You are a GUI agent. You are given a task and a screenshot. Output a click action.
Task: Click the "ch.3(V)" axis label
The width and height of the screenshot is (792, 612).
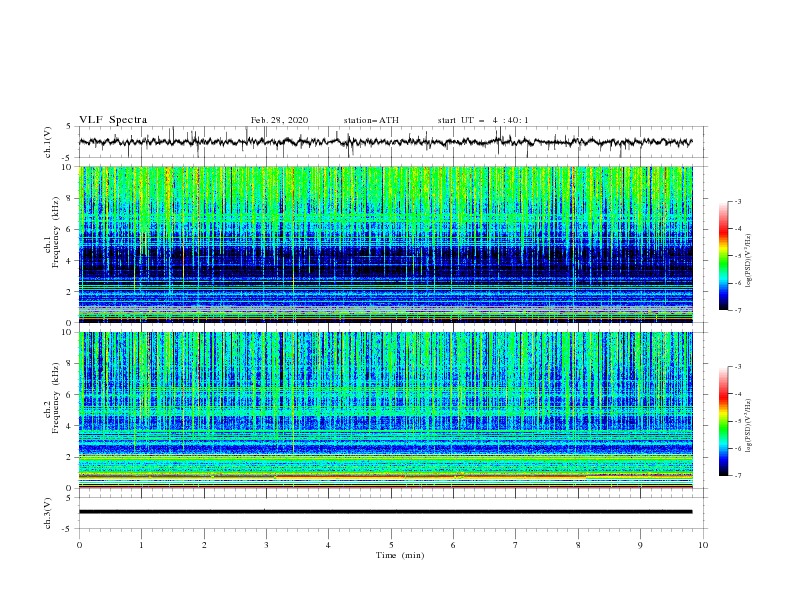click(48, 513)
